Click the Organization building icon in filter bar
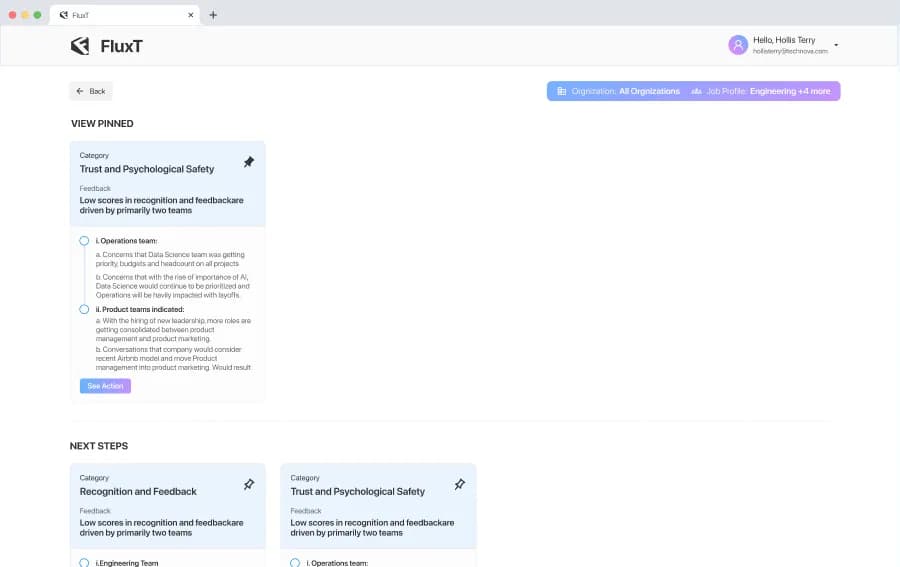The image size is (900, 567). coord(561,91)
